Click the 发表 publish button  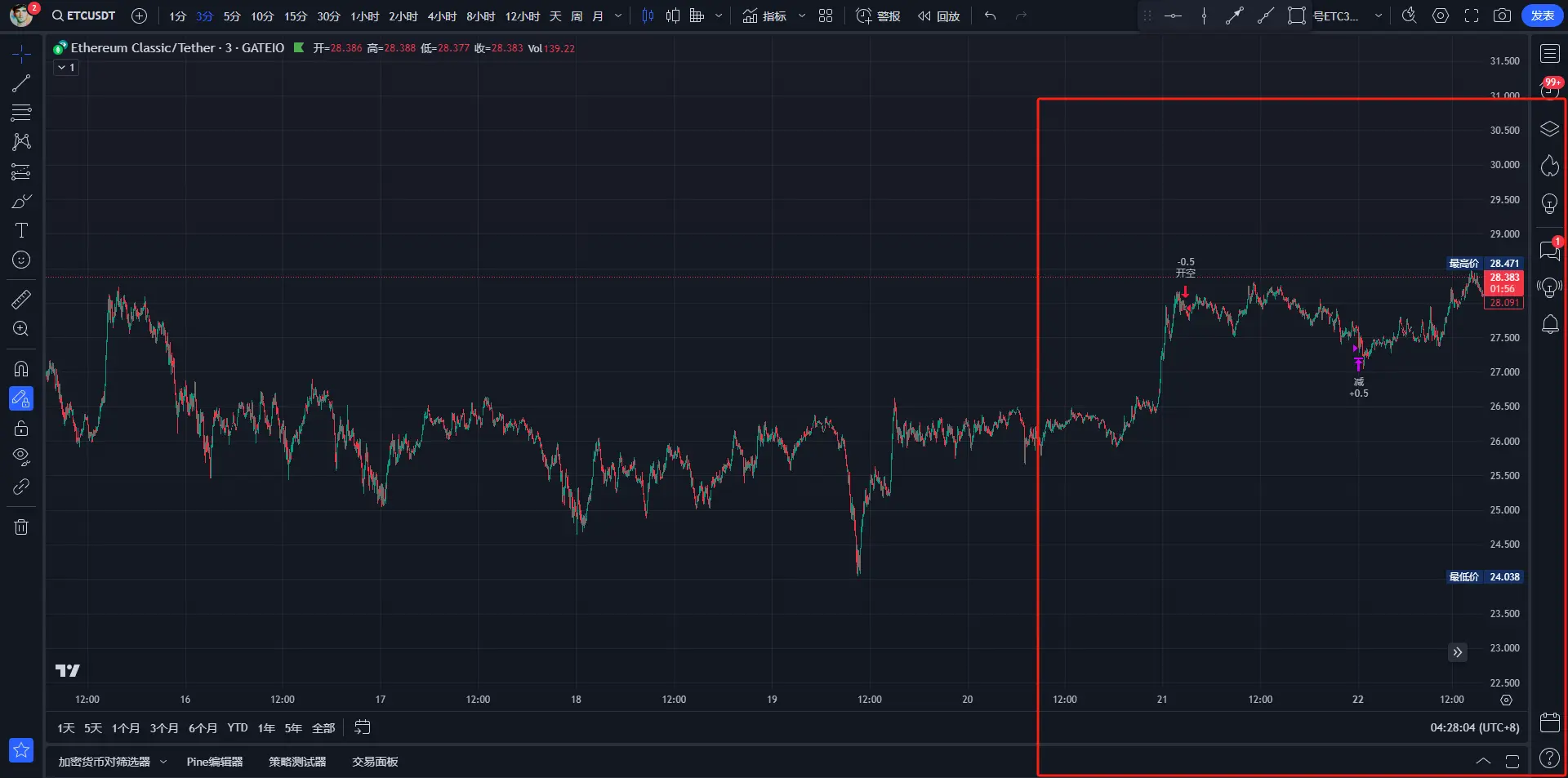coord(1543,16)
